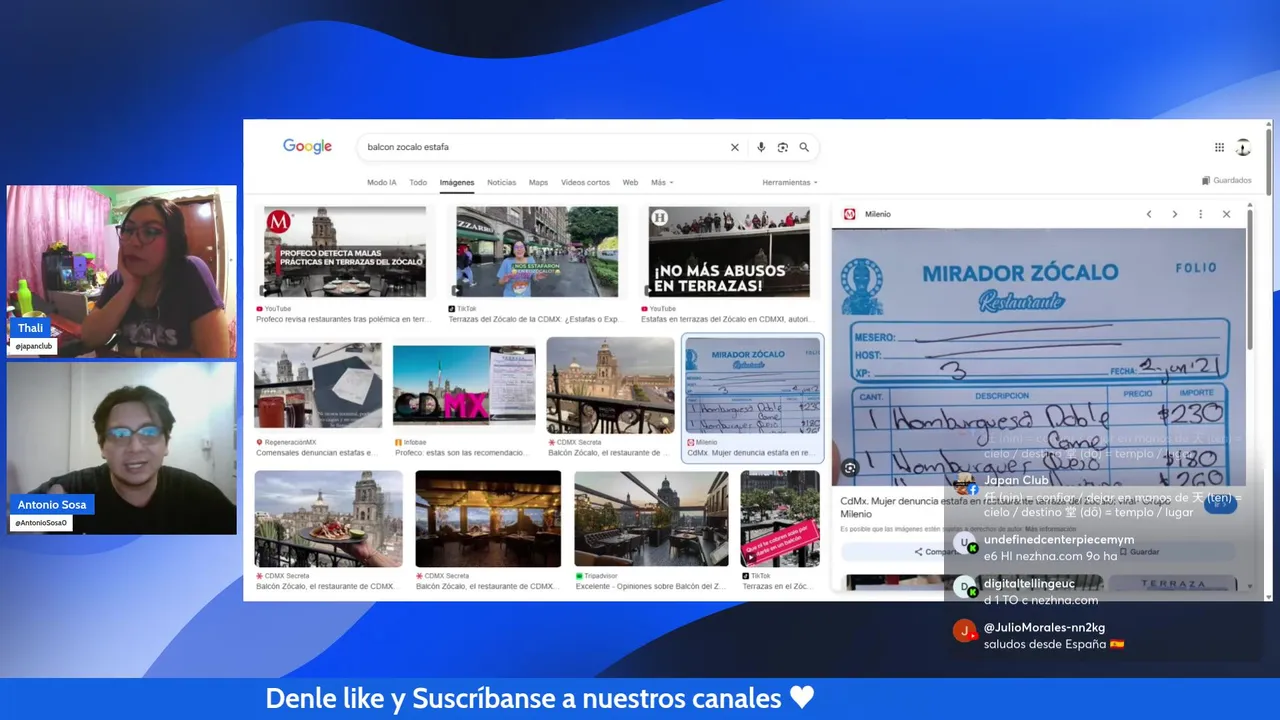This screenshot has width=1280, height=720.
Task: Start voice search with the microphone icon
Action: click(761, 147)
